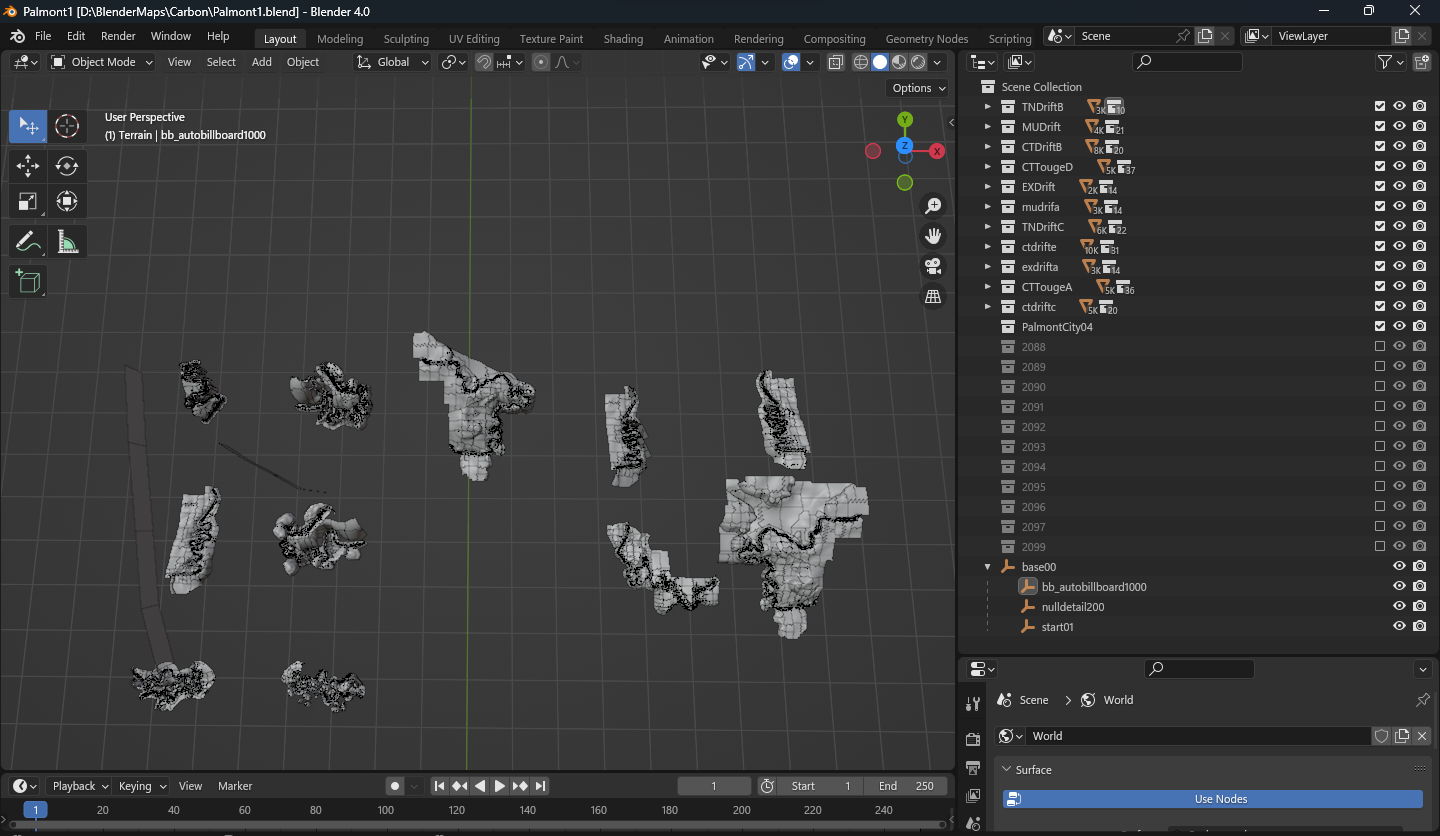1440x836 pixels.
Task: Open the Render menu
Action: [x=118, y=36]
